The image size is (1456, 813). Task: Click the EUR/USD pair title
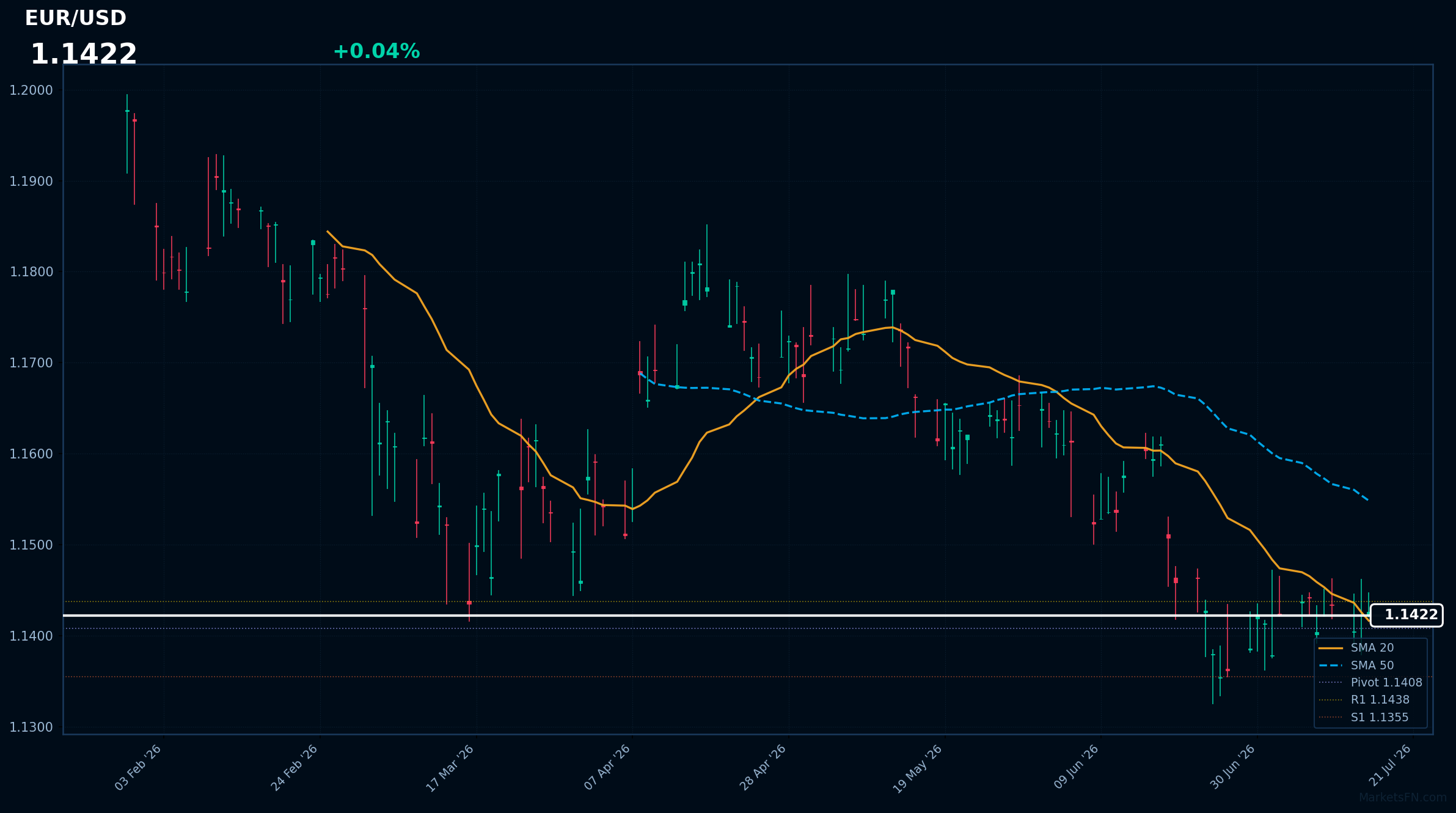coord(76,18)
